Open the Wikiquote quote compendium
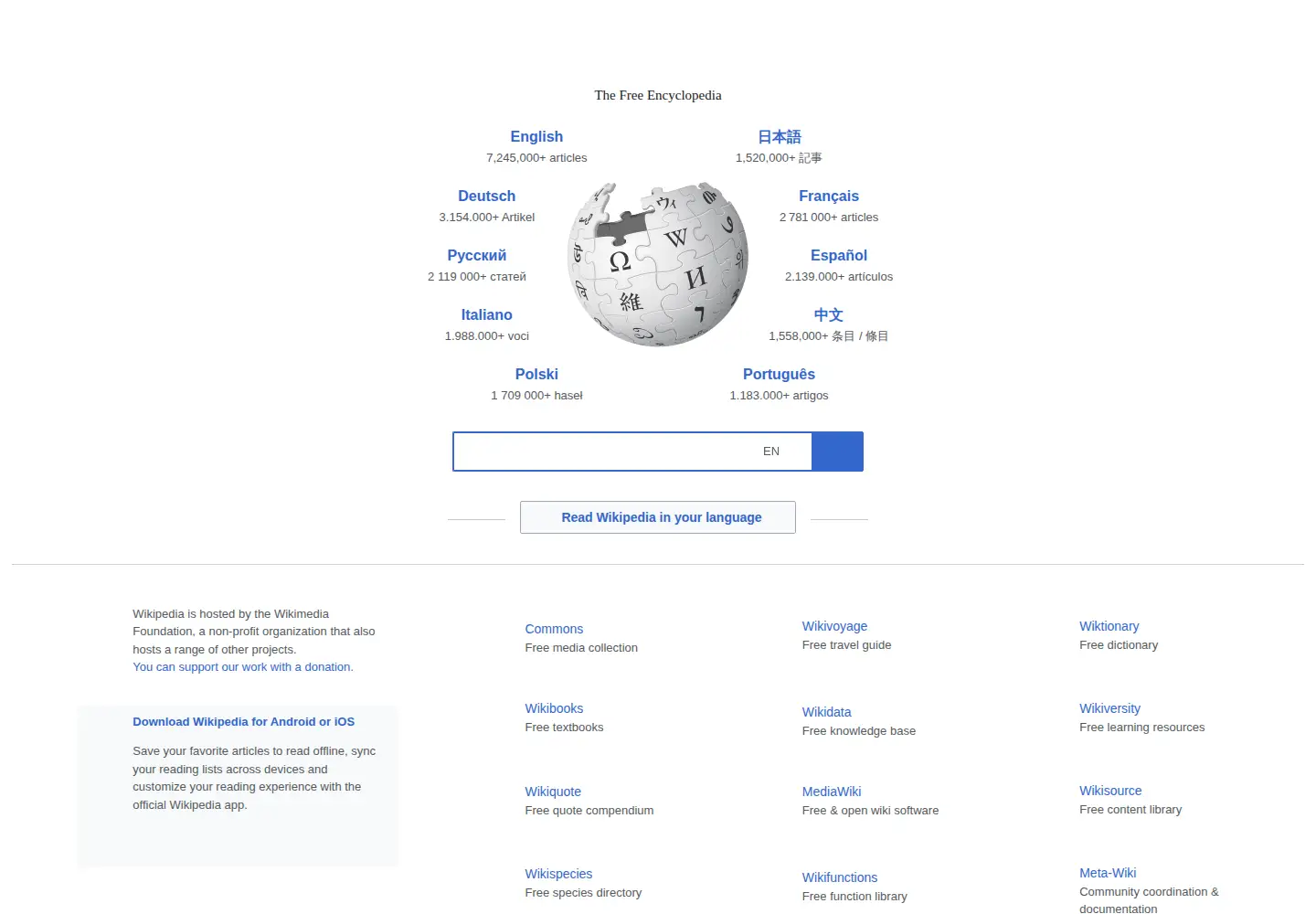This screenshot has height=914, width=1316. tap(553, 792)
